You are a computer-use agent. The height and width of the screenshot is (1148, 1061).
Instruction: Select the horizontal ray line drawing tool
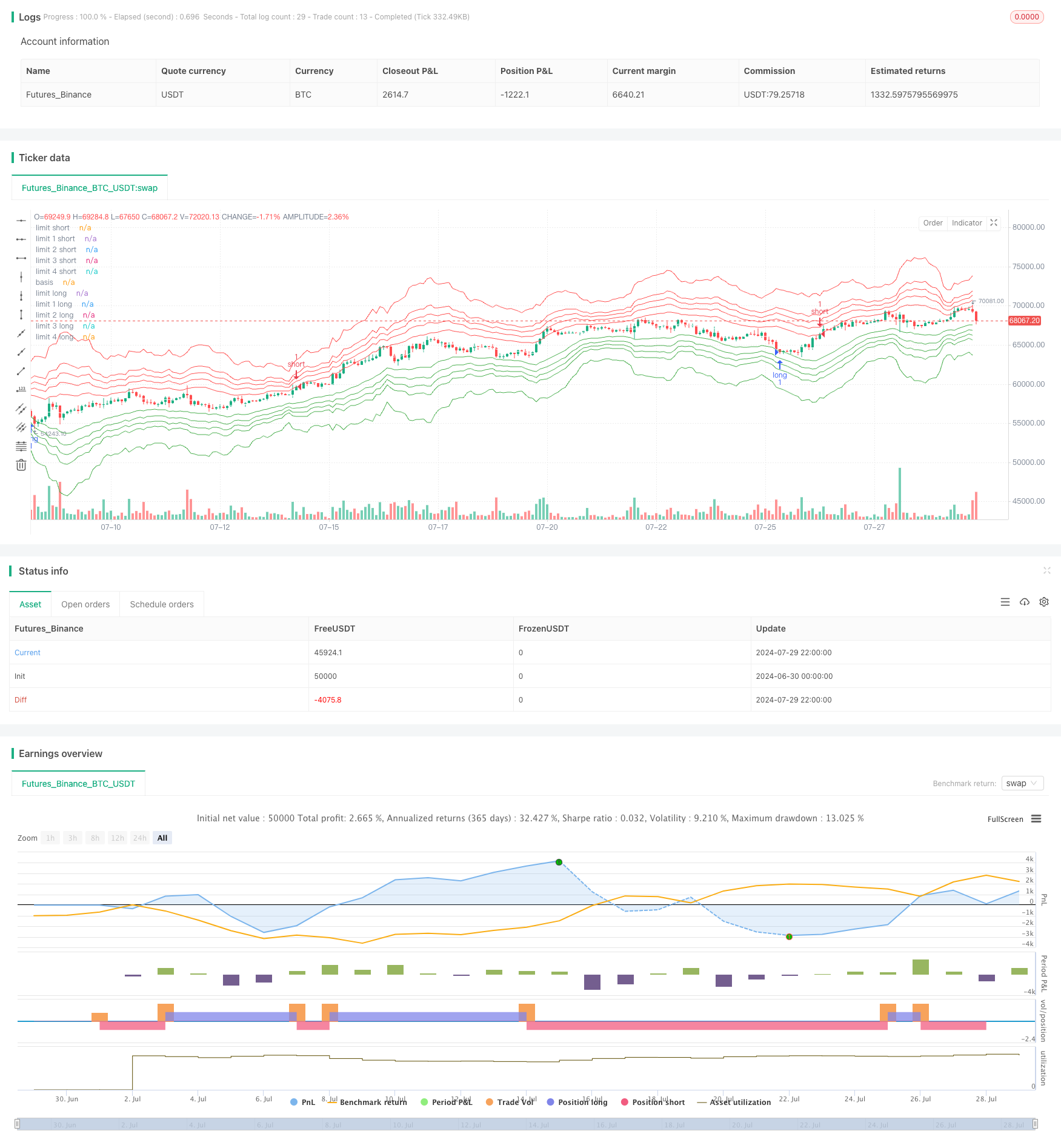(x=21, y=239)
